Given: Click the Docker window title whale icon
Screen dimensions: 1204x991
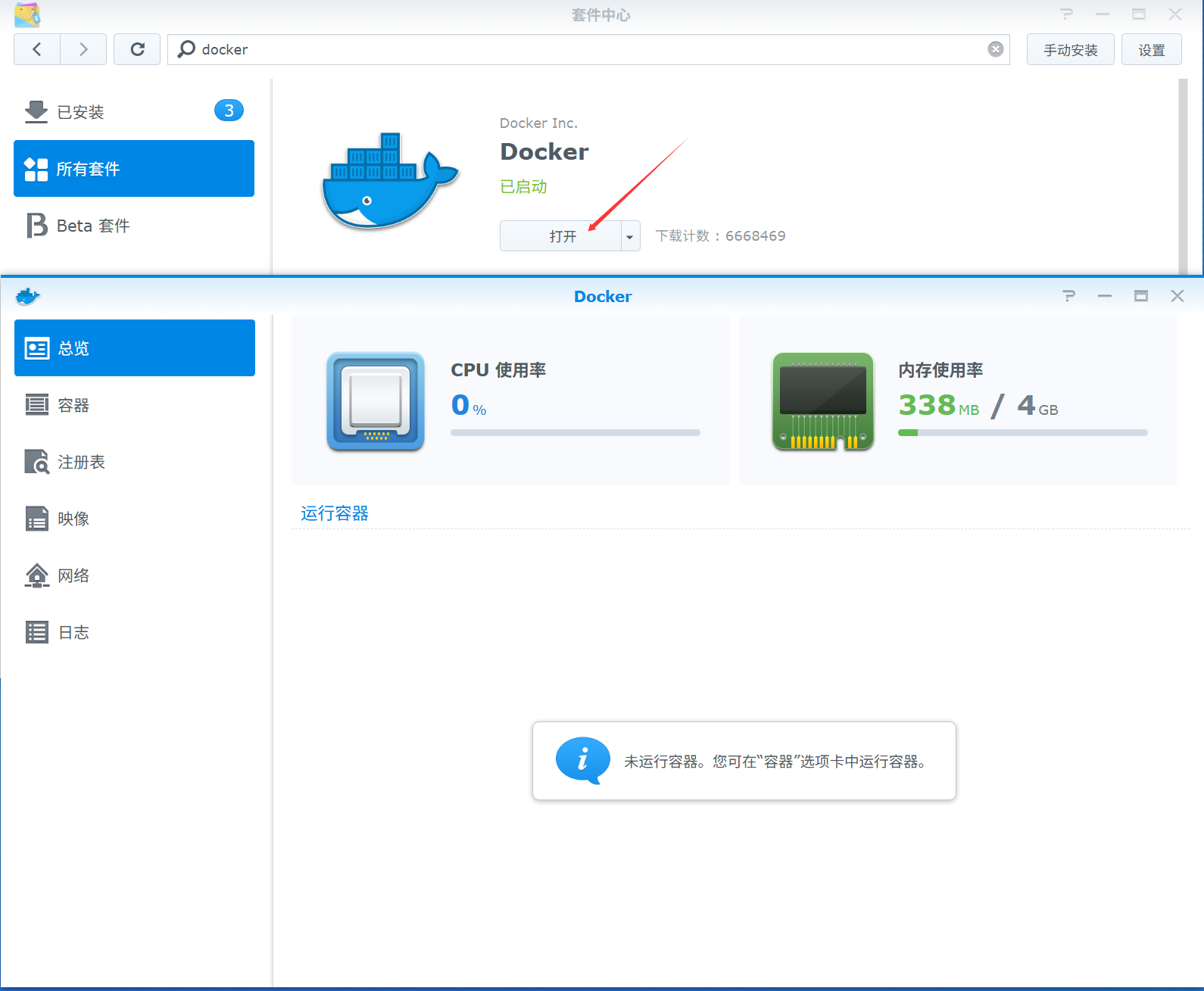Looking at the screenshot, I should [27, 296].
